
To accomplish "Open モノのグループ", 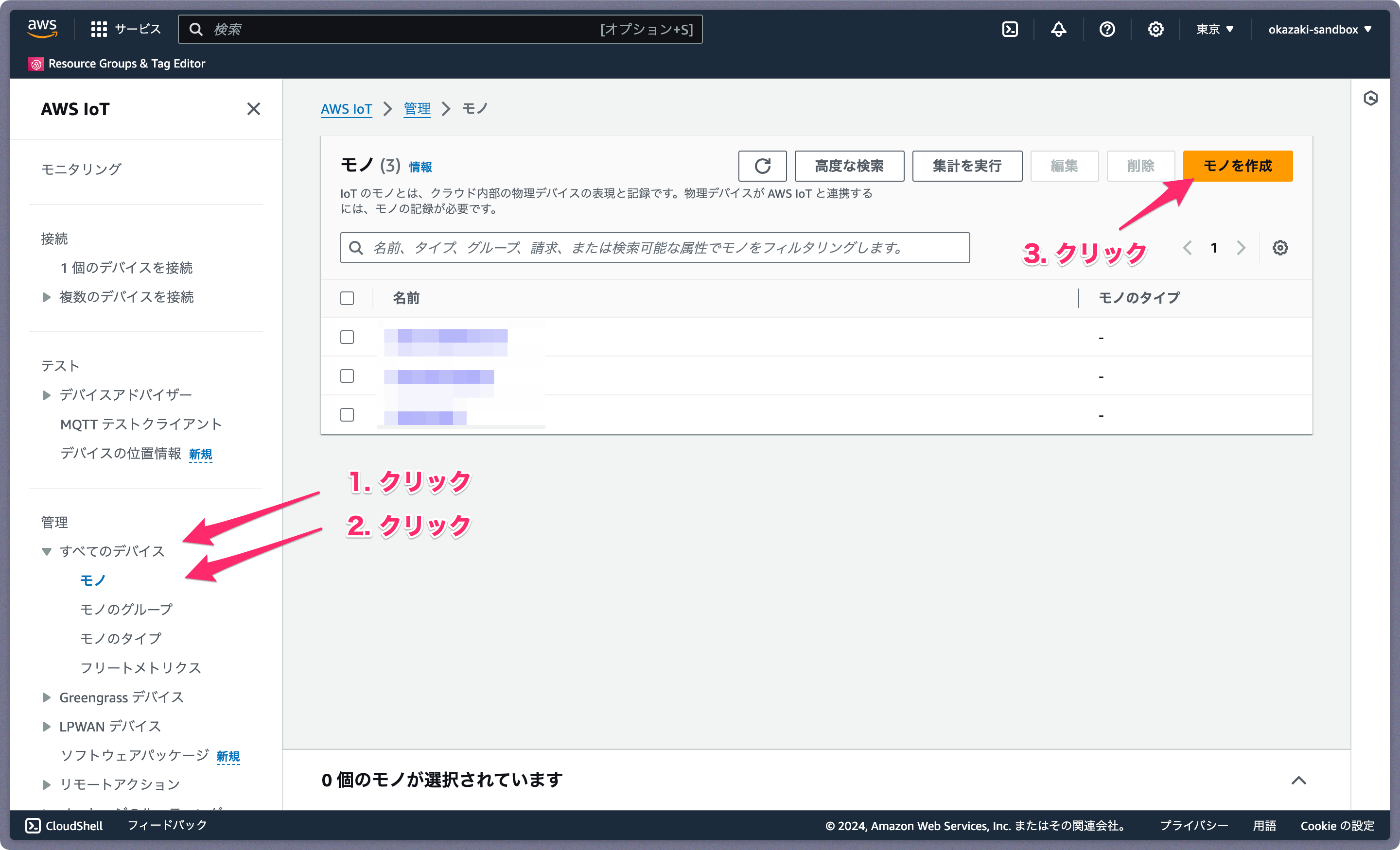I will pyautogui.click(x=126, y=609).
